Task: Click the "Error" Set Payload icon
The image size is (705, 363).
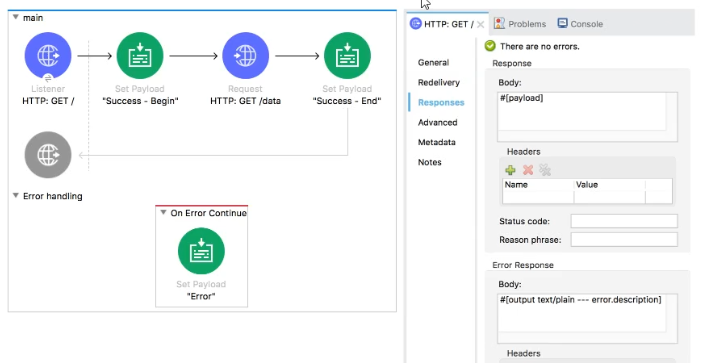Action: pos(201,251)
